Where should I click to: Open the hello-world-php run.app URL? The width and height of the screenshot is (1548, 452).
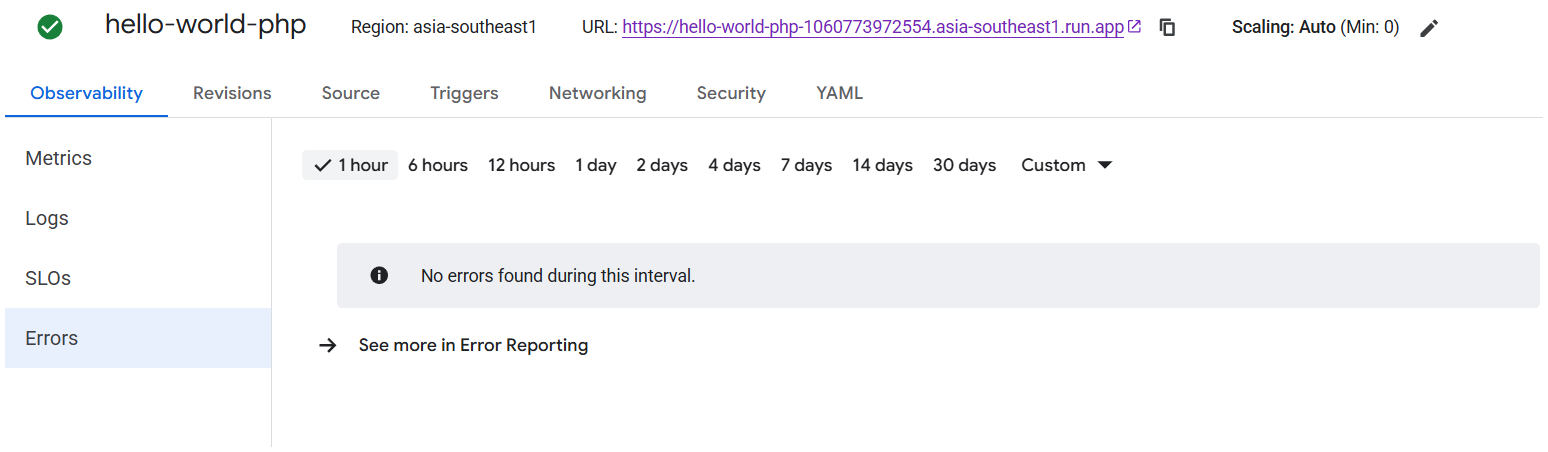click(873, 27)
